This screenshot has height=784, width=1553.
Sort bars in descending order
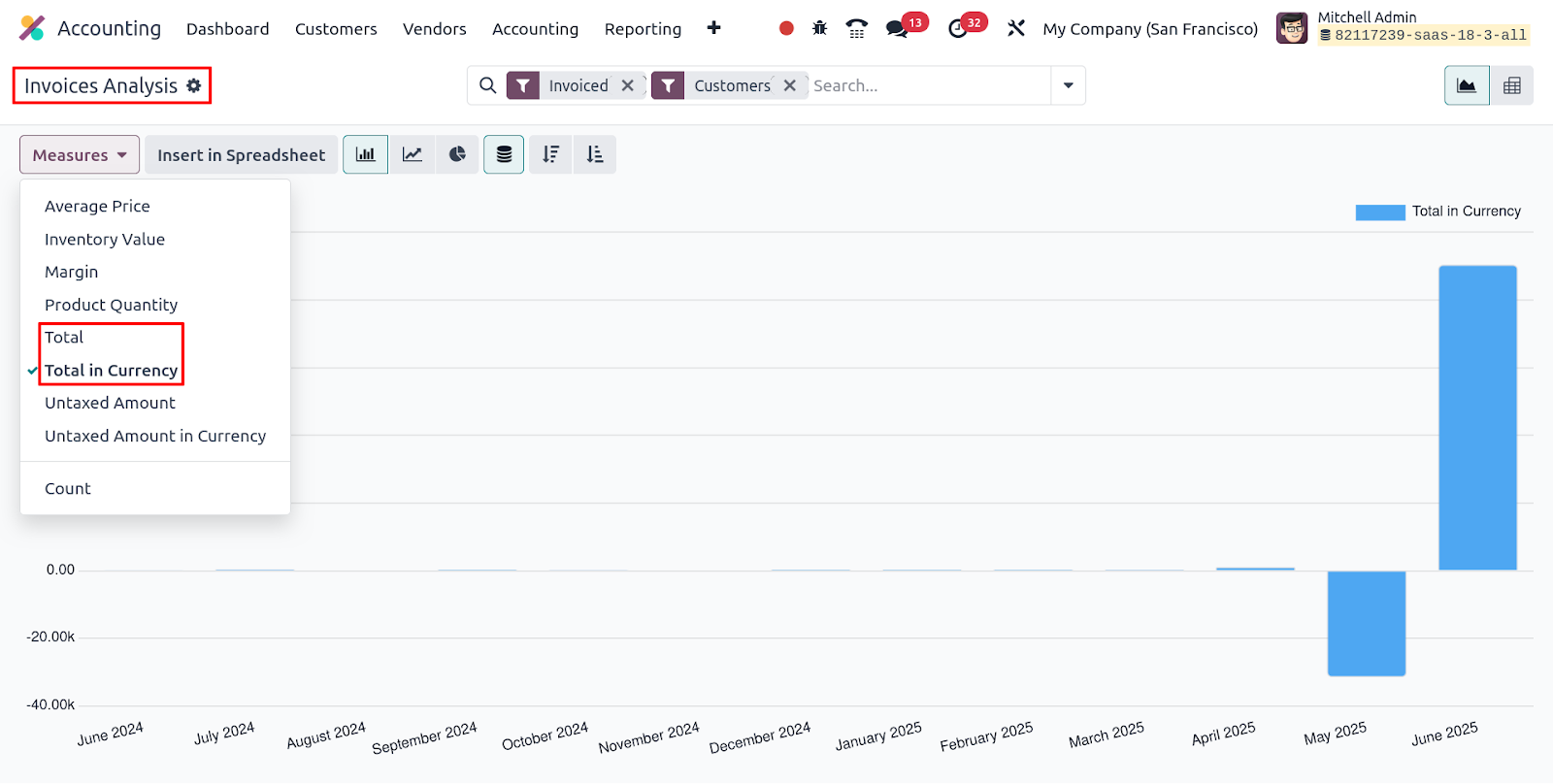[550, 154]
